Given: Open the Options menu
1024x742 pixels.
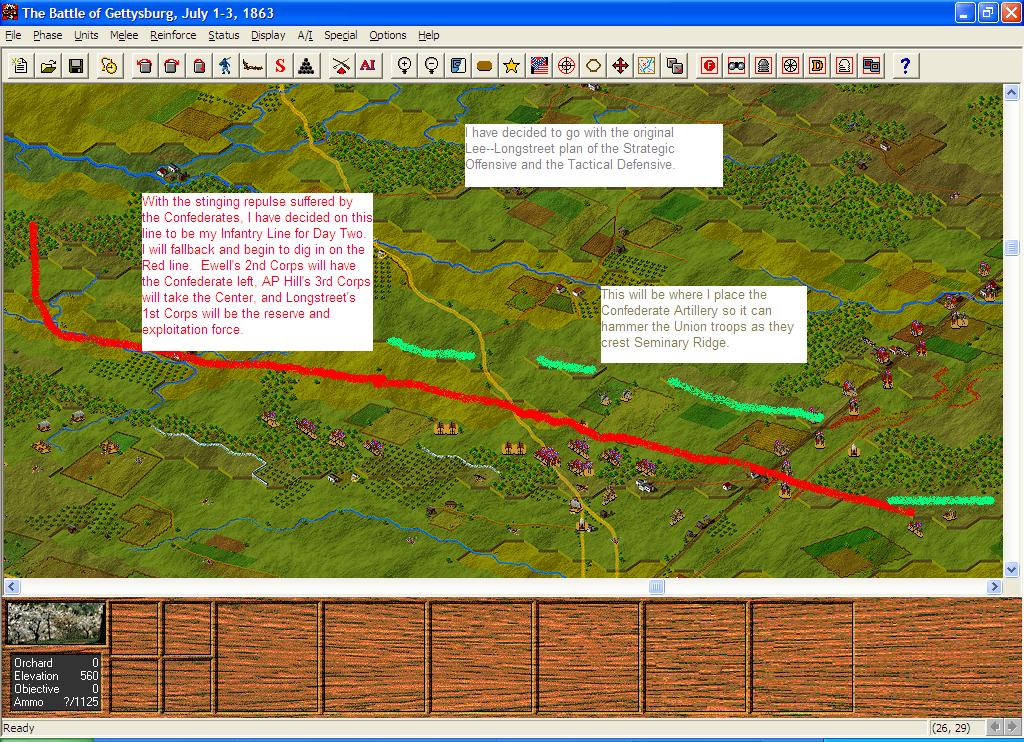Looking at the screenshot, I should tap(387, 35).
